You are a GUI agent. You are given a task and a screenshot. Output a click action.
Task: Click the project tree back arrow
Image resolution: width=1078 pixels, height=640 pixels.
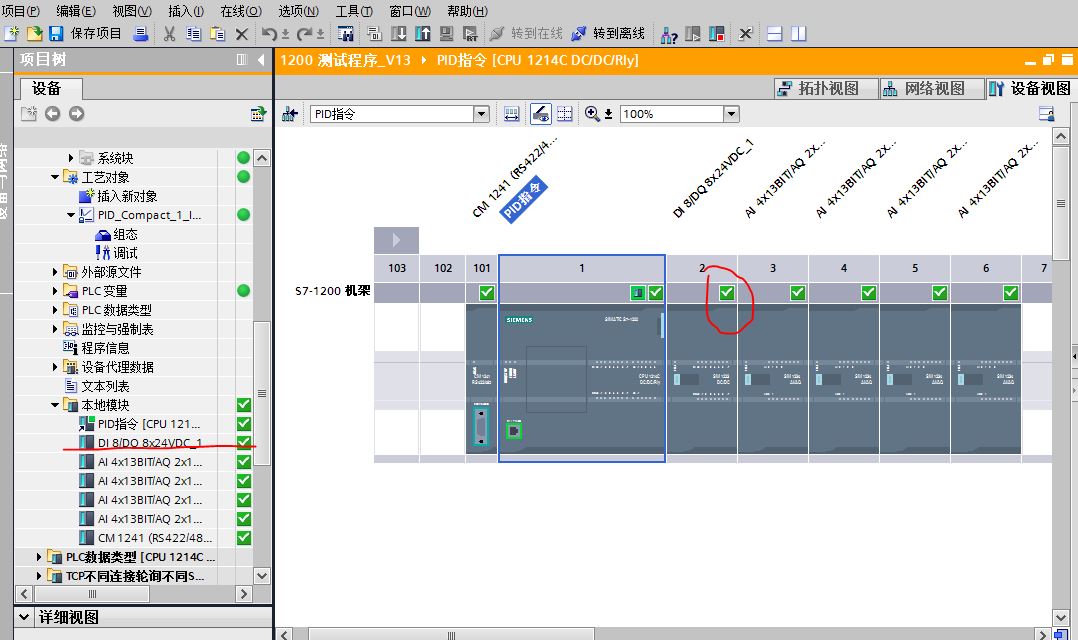pos(52,113)
